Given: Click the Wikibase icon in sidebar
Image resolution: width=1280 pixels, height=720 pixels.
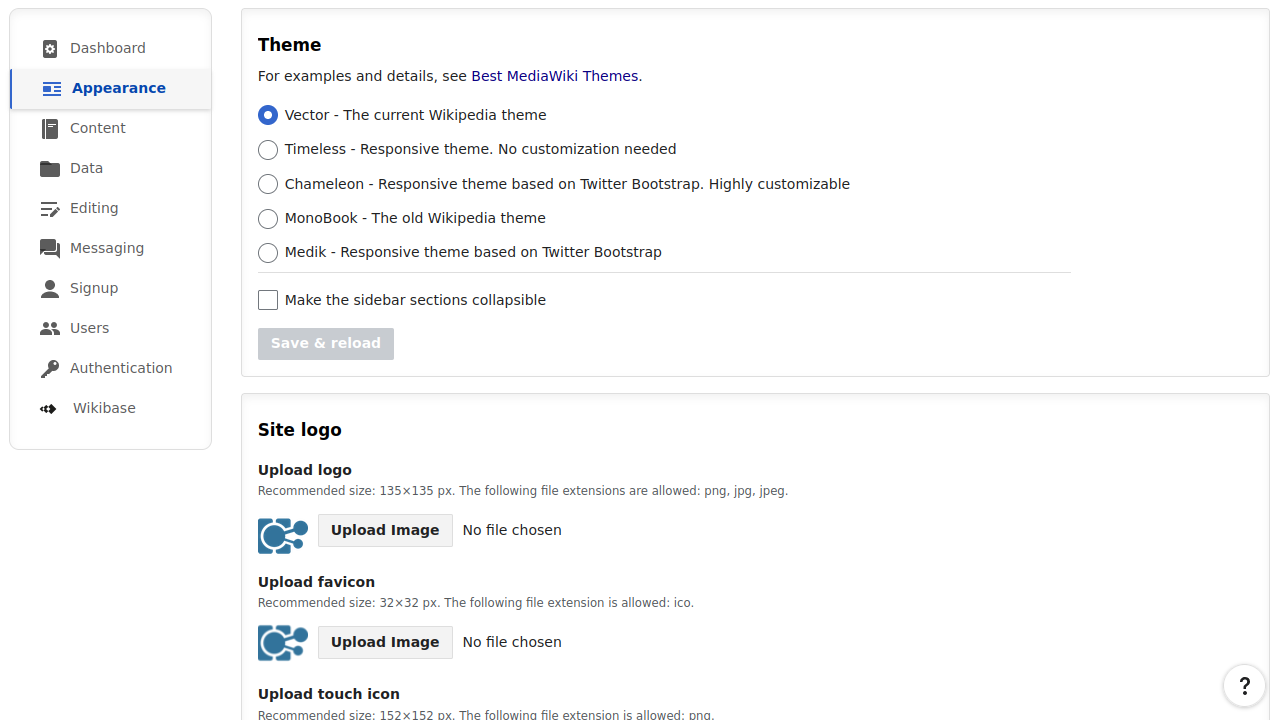Looking at the screenshot, I should [x=48, y=408].
